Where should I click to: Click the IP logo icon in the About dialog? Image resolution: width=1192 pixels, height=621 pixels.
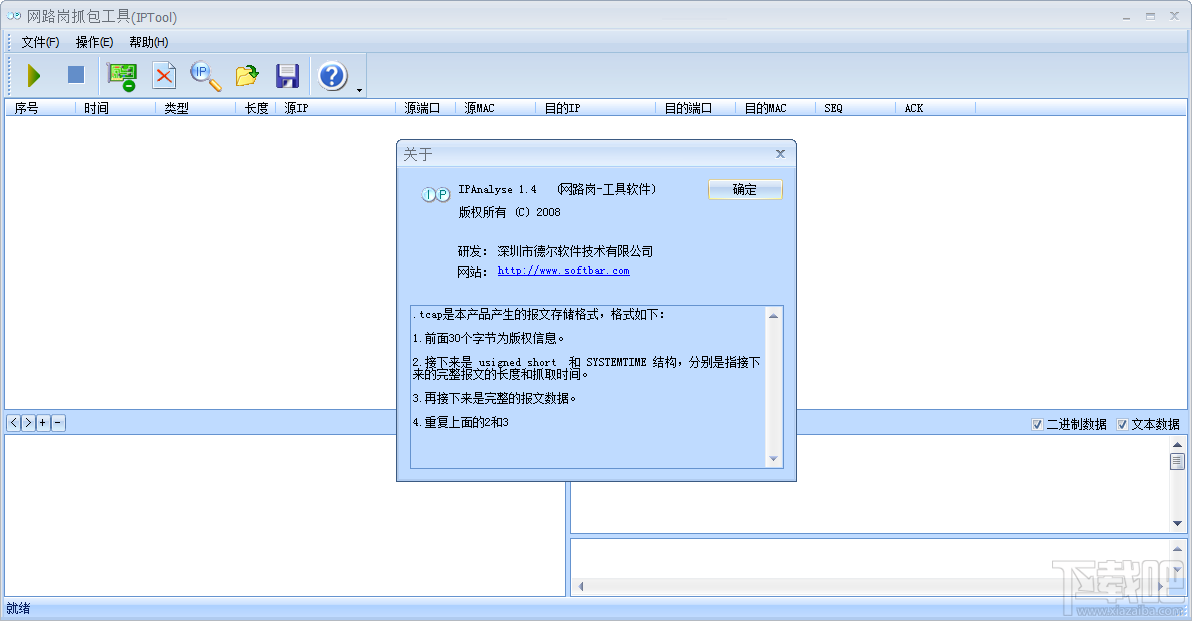click(436, 195)
